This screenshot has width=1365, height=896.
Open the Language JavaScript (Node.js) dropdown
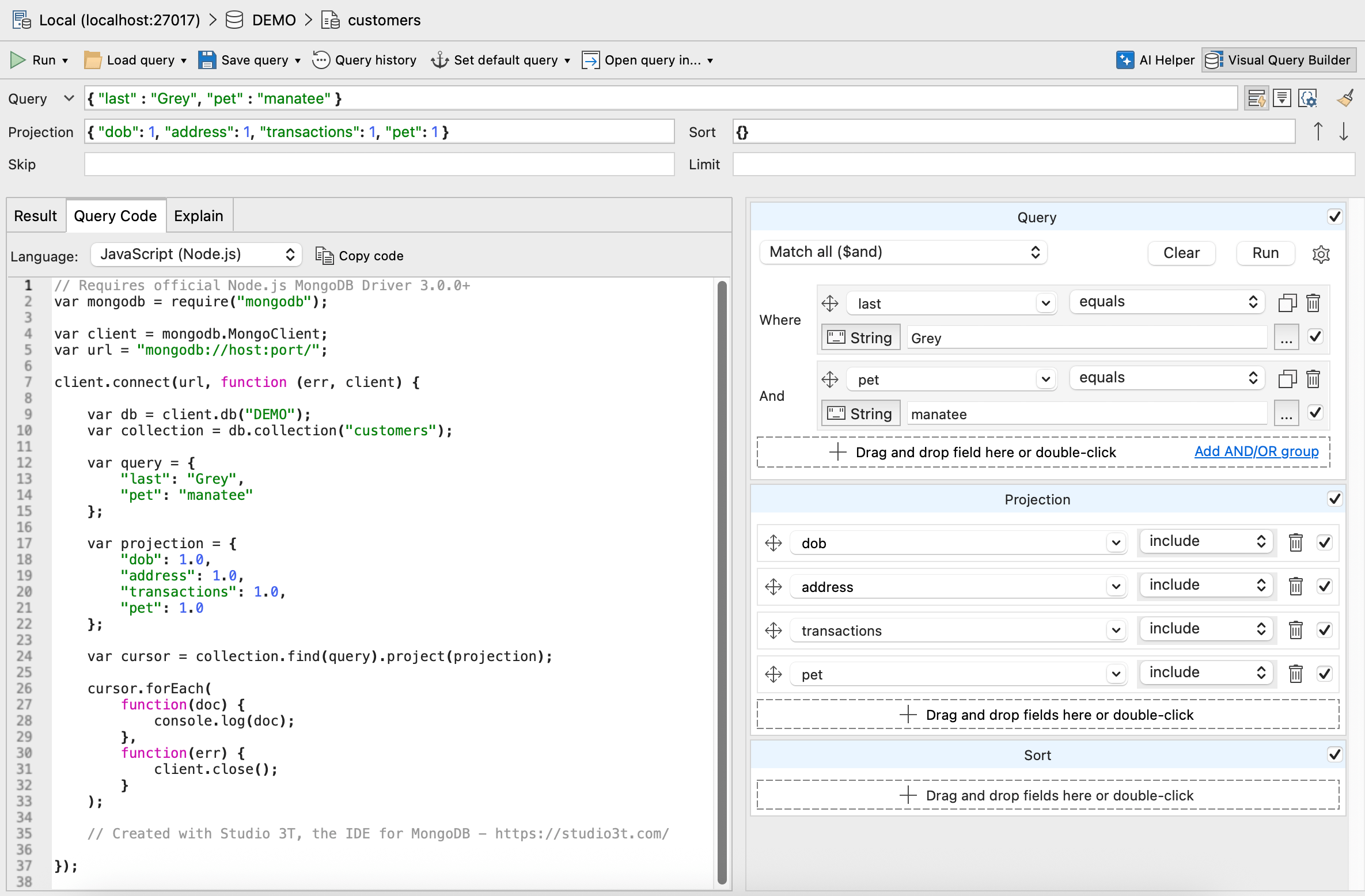coord(196,255)
